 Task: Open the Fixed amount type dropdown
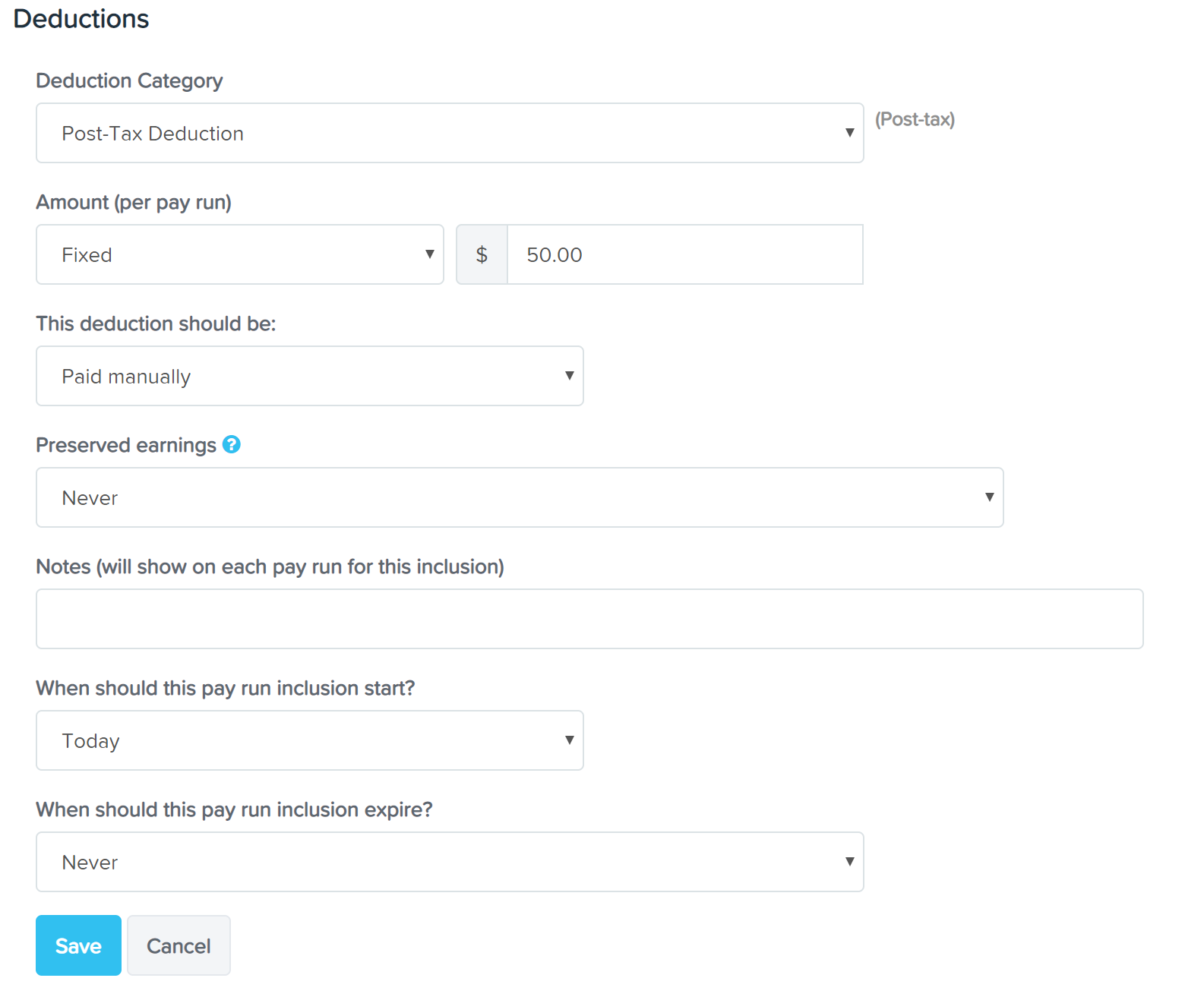point(240,254)
